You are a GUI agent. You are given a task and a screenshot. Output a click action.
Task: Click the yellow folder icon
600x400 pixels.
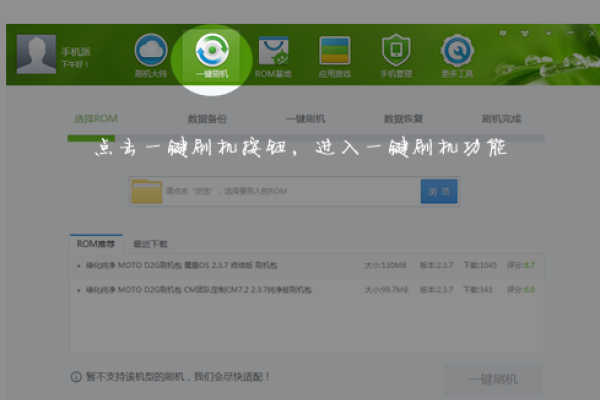pyautogui.click(x=147, y=191)
